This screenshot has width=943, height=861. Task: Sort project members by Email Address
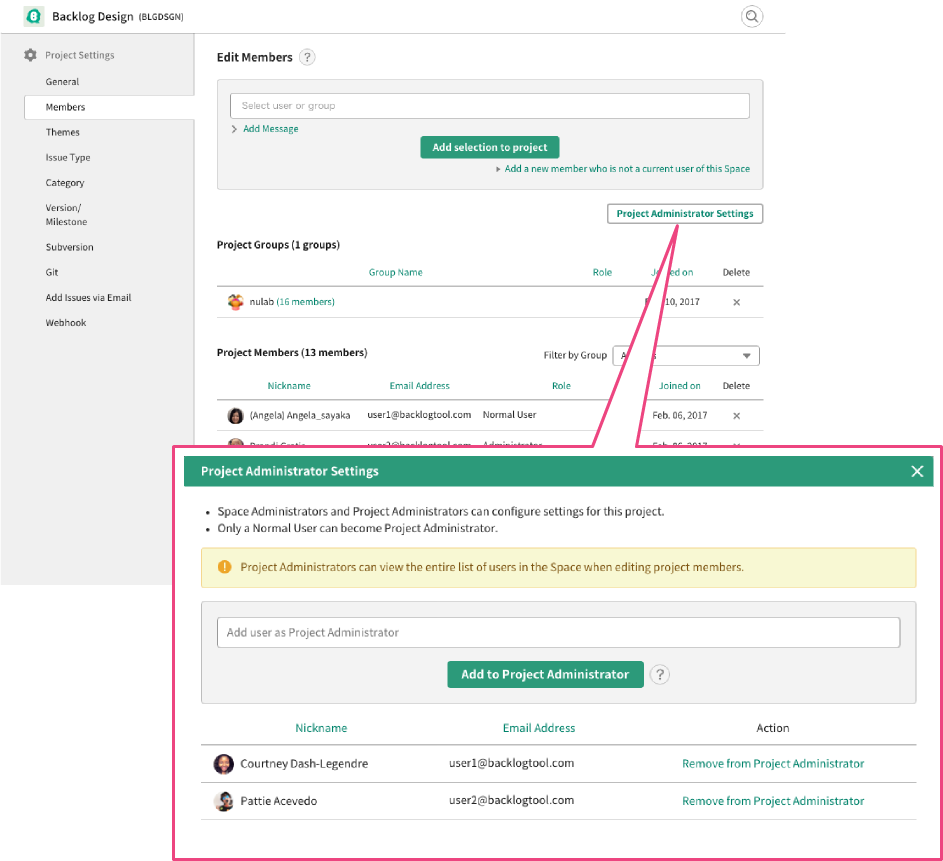[419, 386]
